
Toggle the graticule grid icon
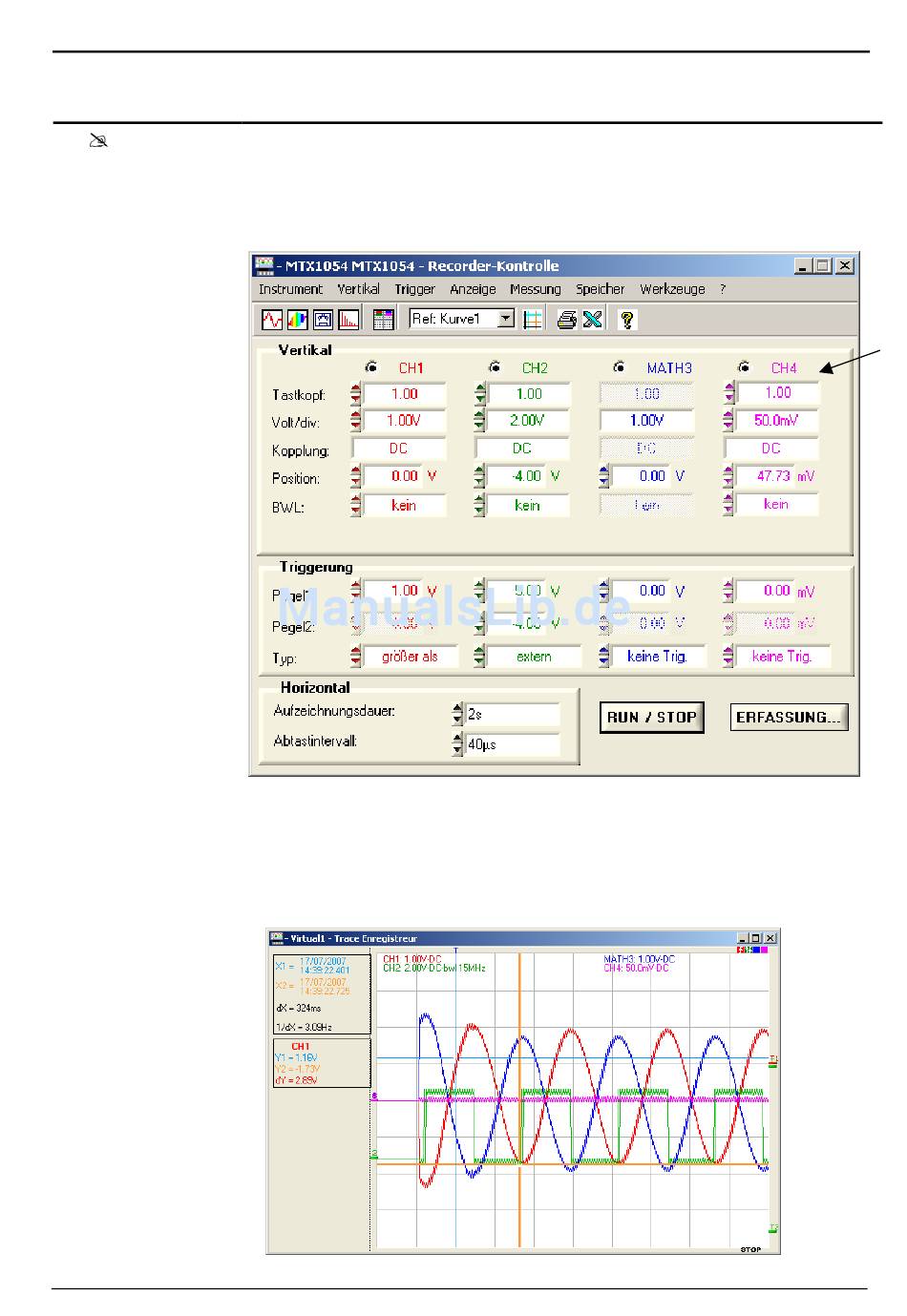(x=534, y=320)
